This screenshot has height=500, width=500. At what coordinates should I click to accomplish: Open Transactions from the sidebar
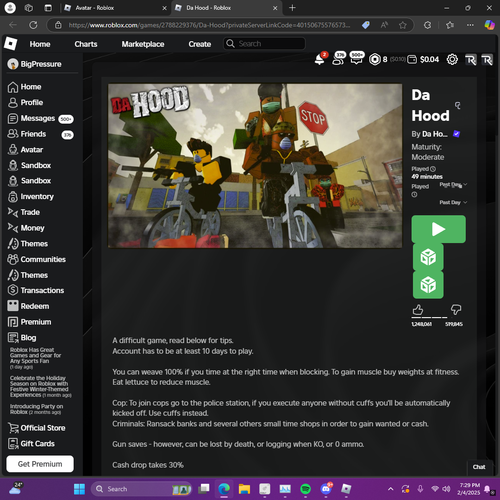point(36,290)
